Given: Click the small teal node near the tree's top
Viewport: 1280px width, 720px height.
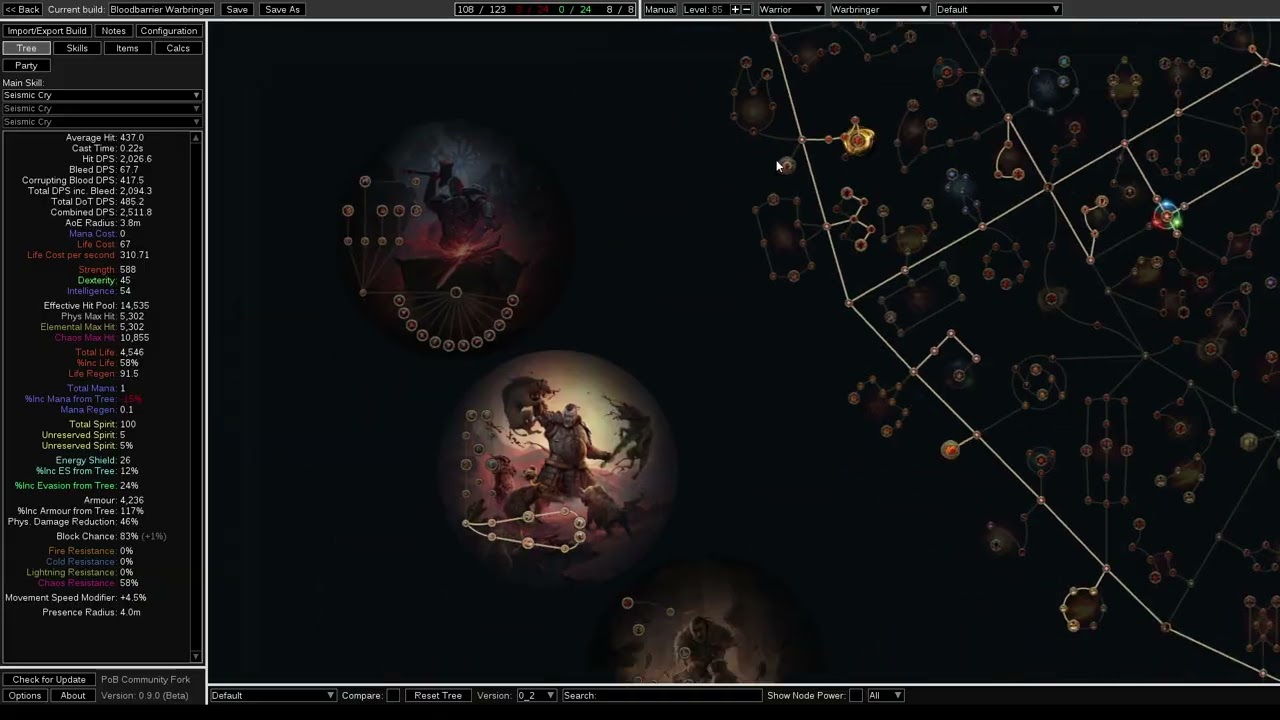Looking at the screenshot, I should coord(1064,62).
